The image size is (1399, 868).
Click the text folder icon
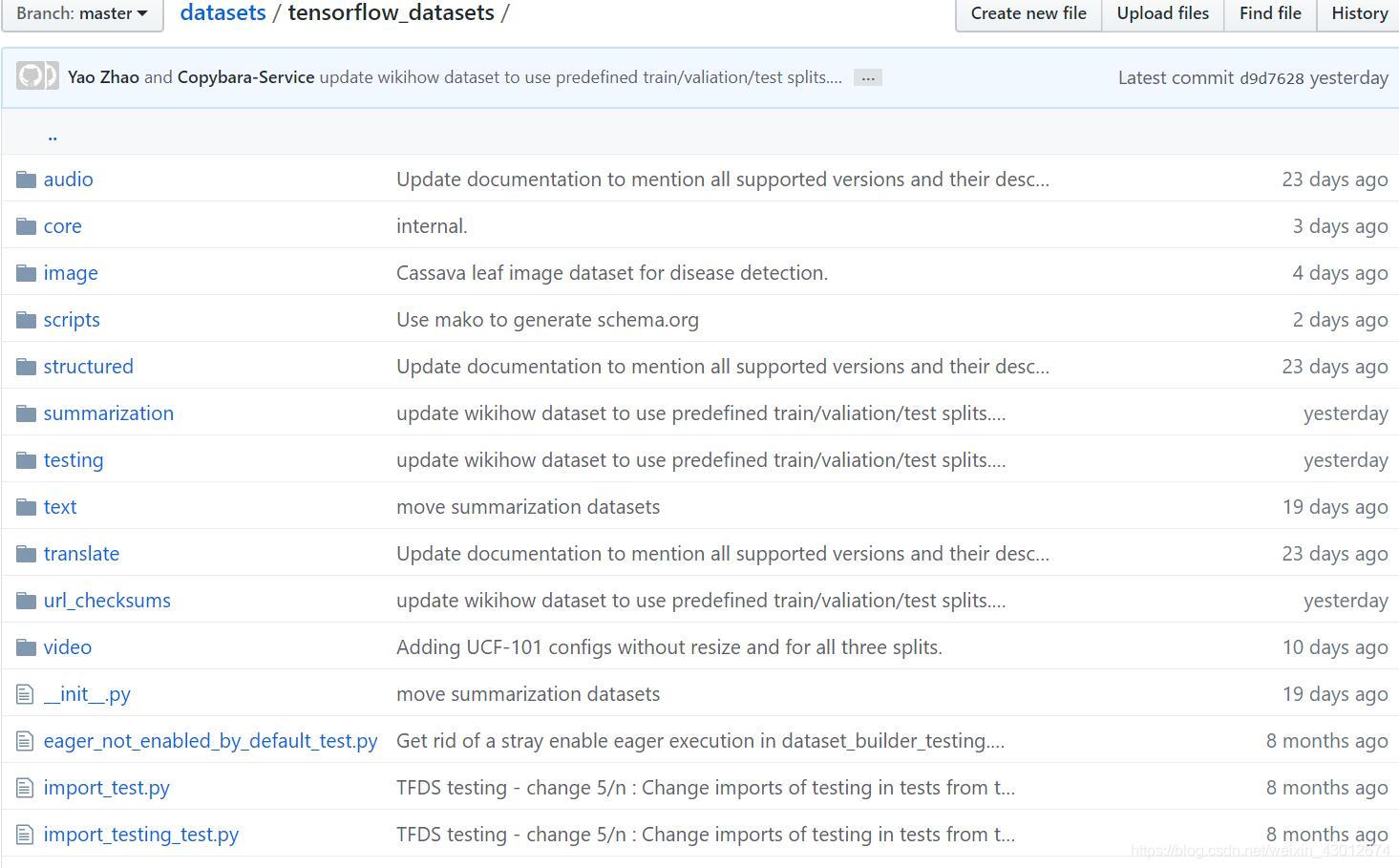(26, 507)
